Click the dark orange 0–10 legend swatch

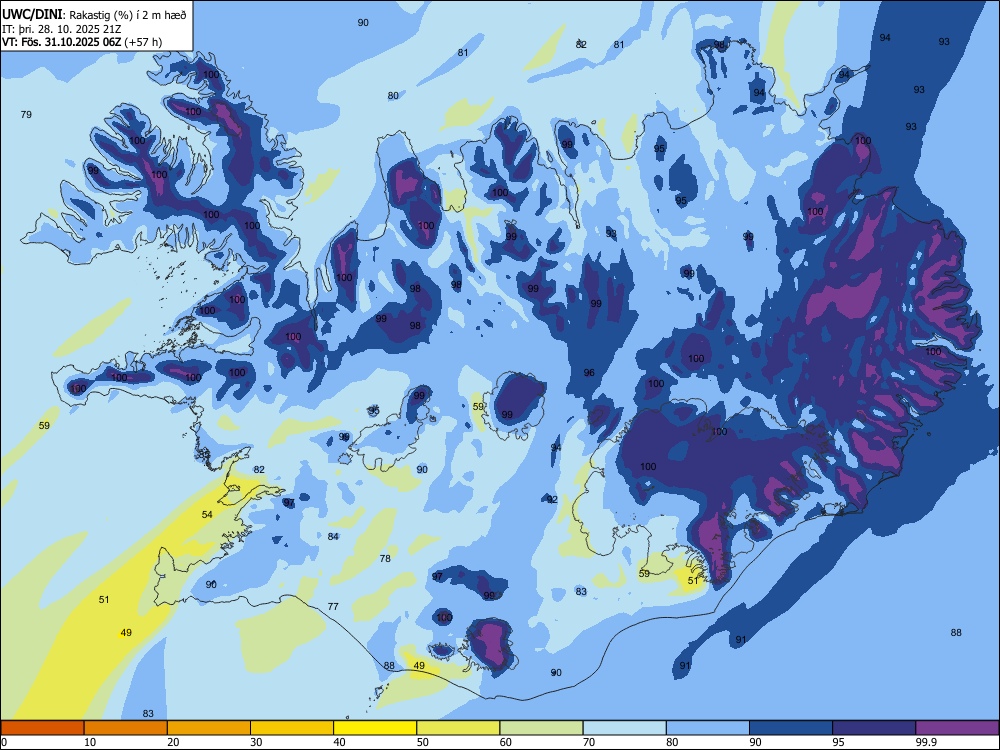pyautogui.click(x=42, y=728)
